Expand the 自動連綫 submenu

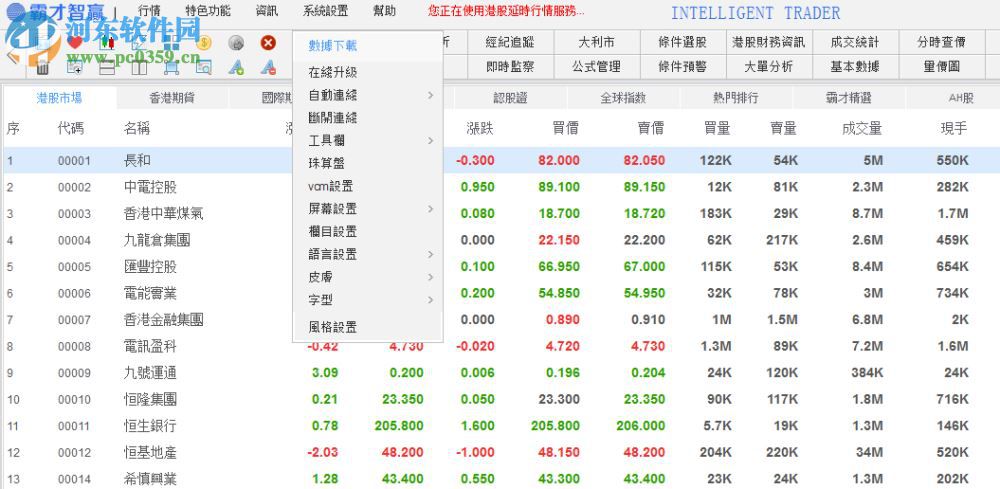click(x=368, y=95)
